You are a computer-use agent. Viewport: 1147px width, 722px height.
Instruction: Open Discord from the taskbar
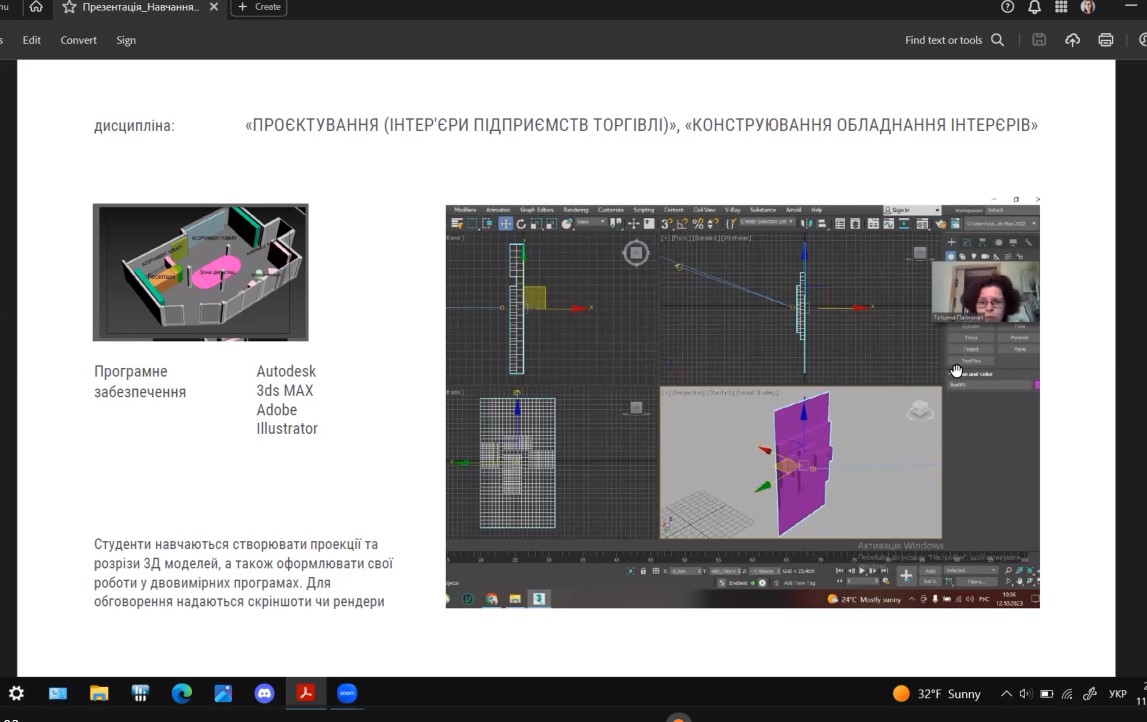[x=264, y=693]
